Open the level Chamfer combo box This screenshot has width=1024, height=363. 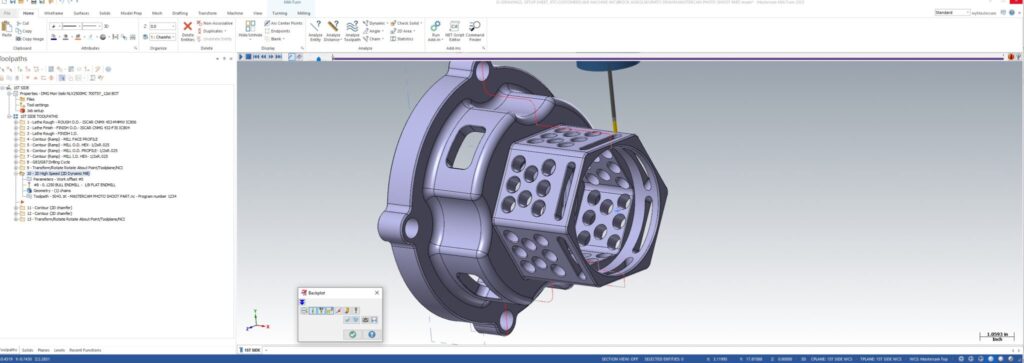point(163,37)
